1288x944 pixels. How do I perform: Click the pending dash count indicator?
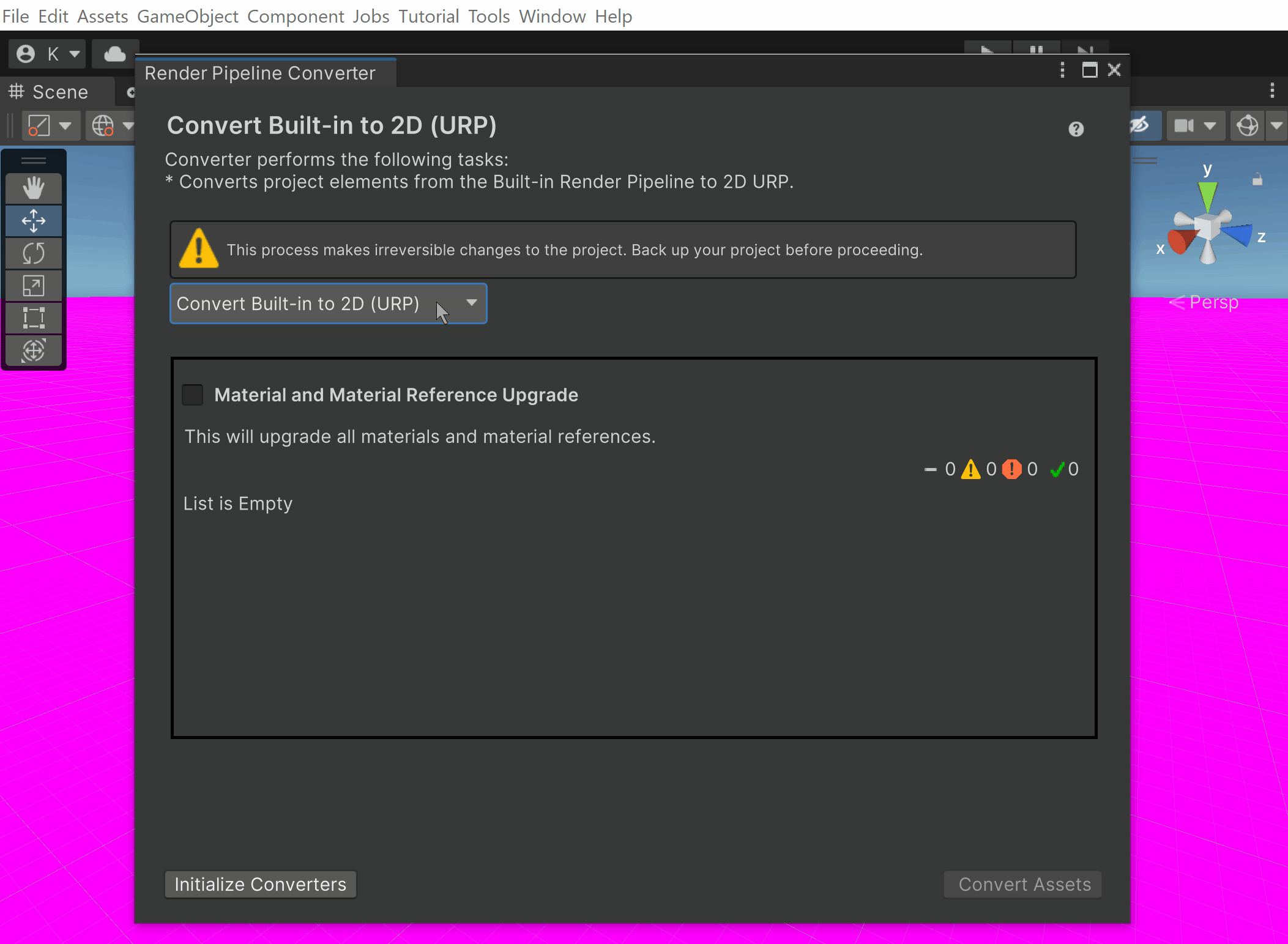pos(940,469)
